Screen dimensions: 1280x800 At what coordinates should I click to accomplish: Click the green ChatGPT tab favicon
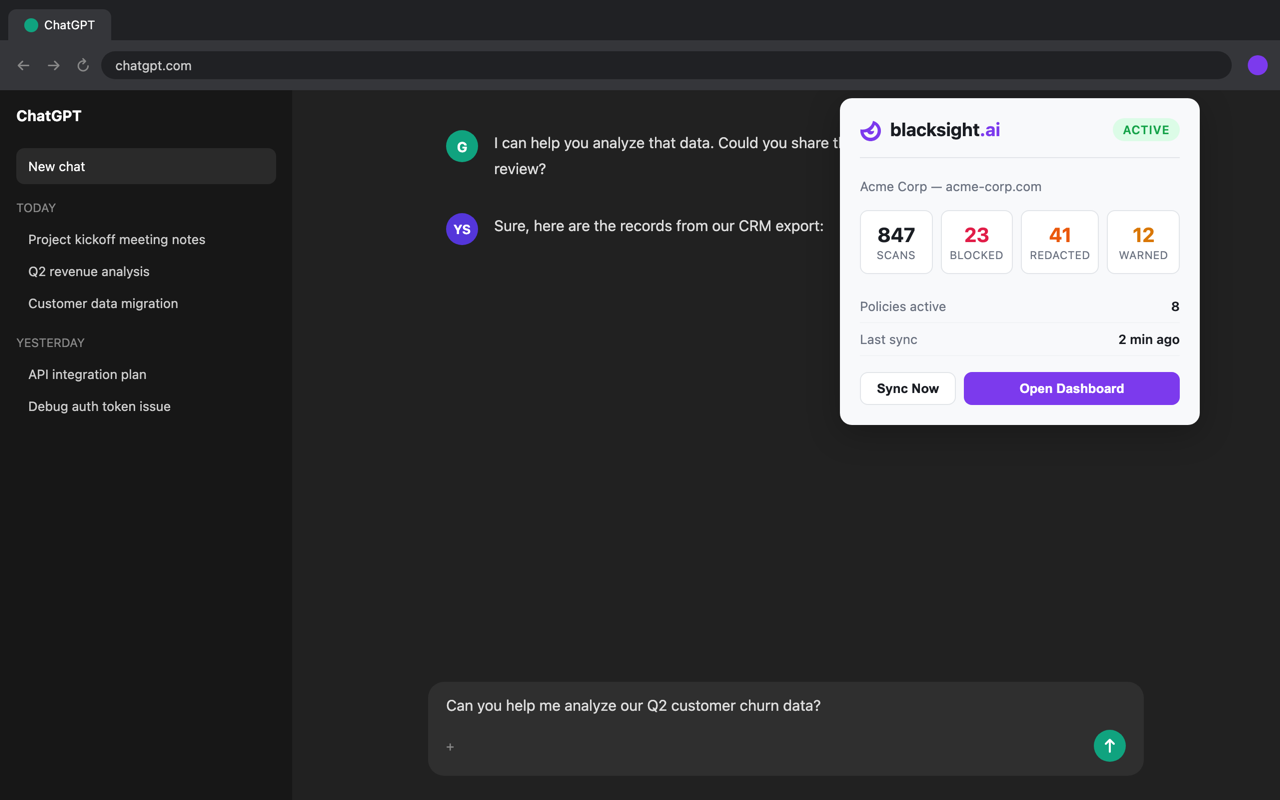[31, 25]
